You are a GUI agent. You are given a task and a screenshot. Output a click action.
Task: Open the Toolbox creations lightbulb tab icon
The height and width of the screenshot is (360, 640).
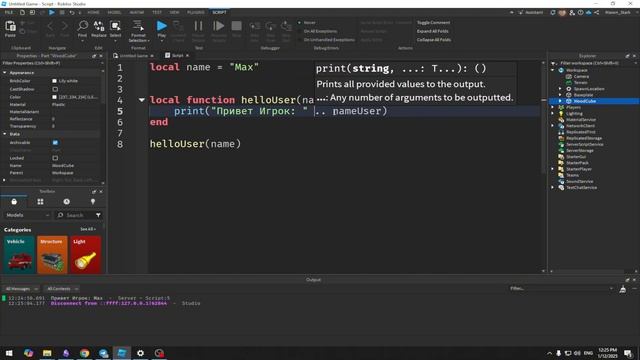pyautogui.click(x=93, y=202)
